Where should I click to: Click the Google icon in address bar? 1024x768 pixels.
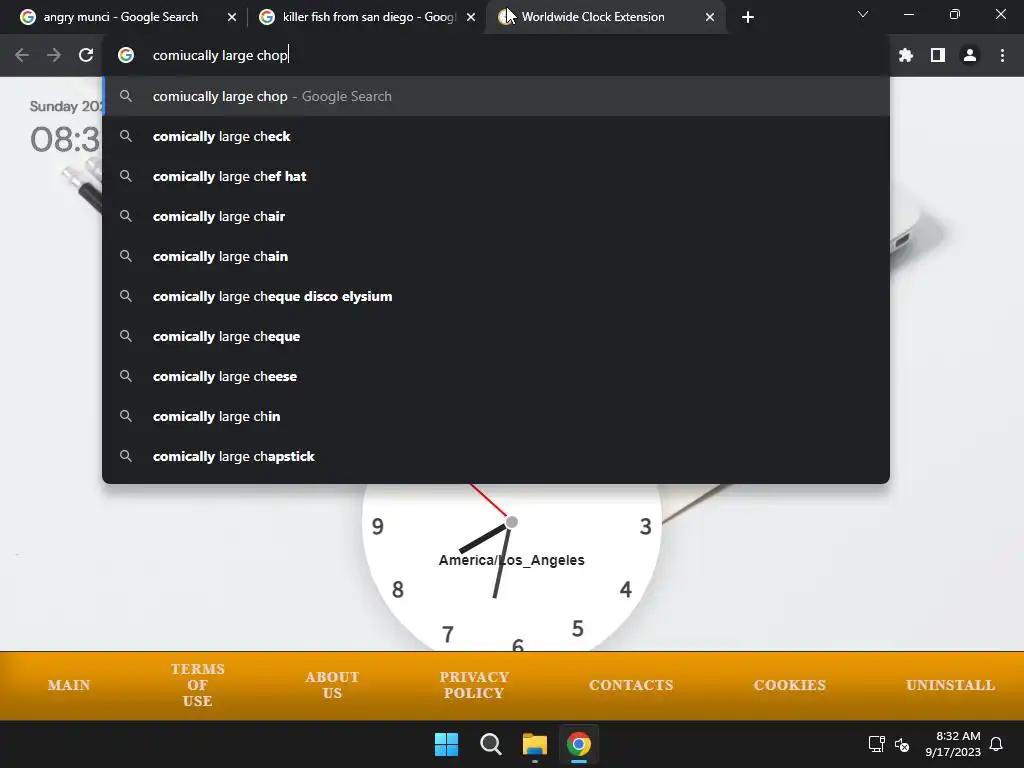point(126,56)
